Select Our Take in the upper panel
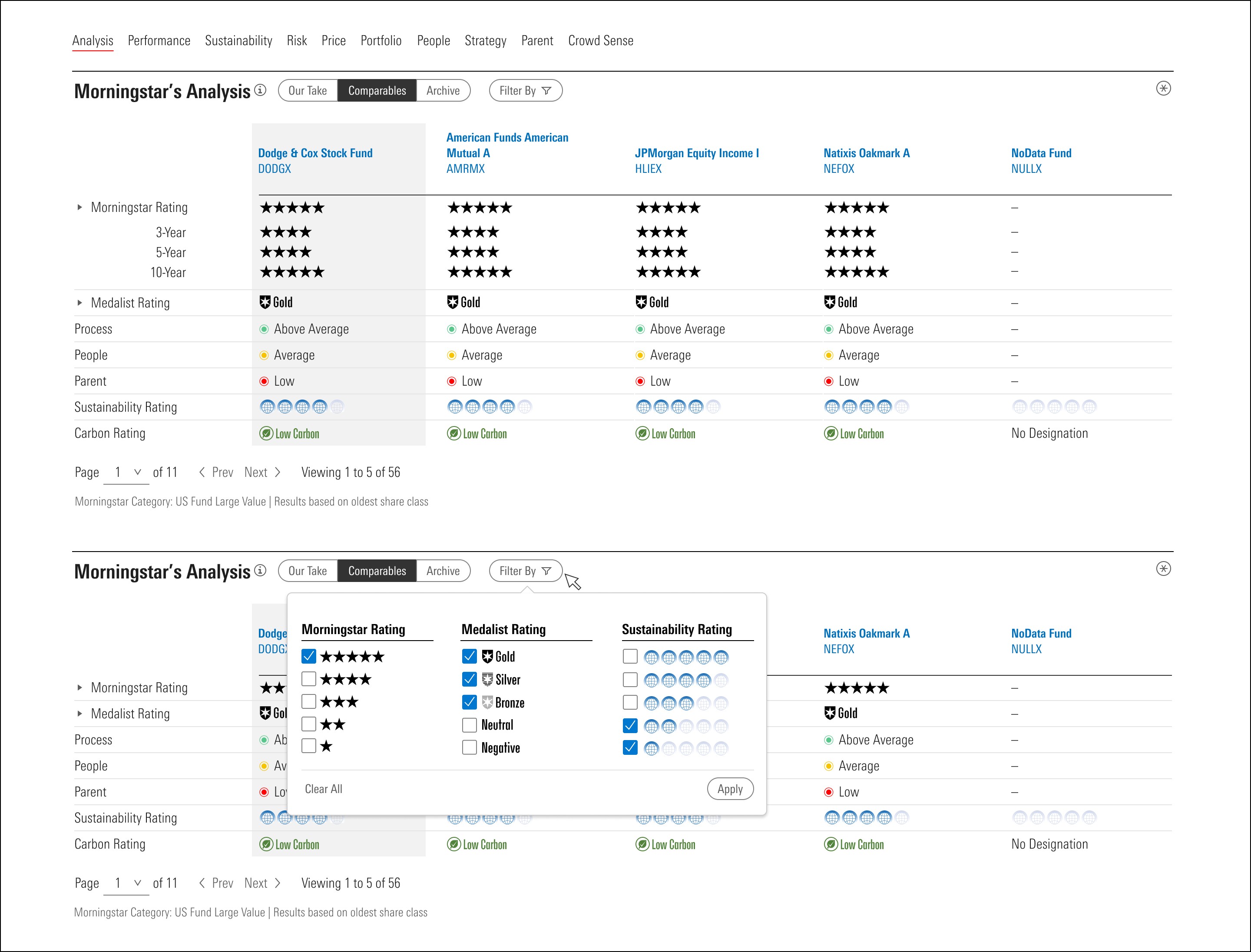The width and height of the screenshot is (1251, 952). [308, 91]
